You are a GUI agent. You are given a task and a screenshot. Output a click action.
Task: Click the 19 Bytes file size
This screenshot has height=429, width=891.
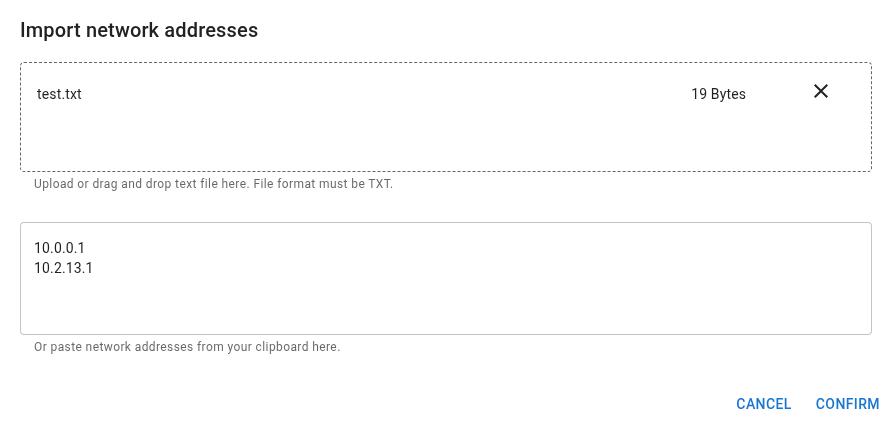pos(718,94)
